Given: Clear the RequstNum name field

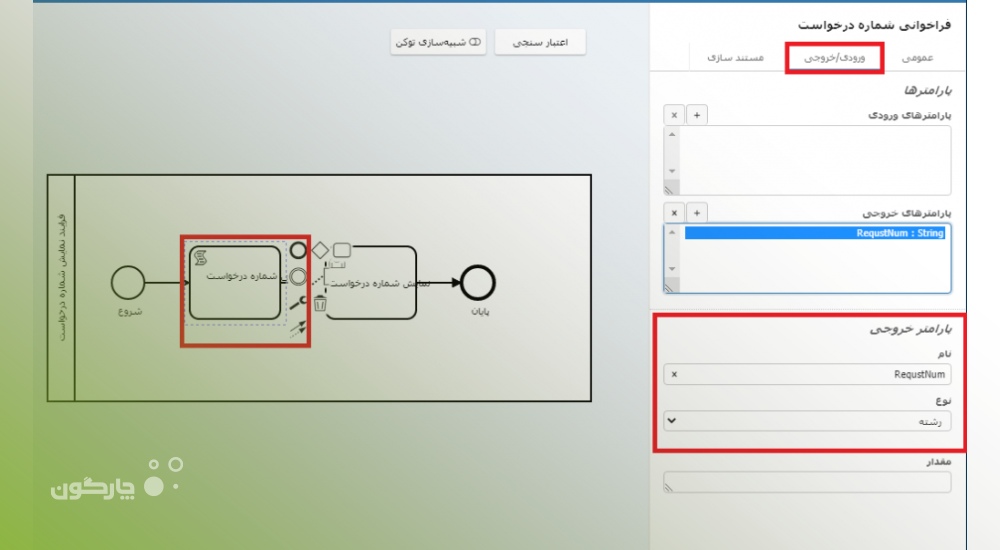Looking at the screenshot, I should coord(674,375).
